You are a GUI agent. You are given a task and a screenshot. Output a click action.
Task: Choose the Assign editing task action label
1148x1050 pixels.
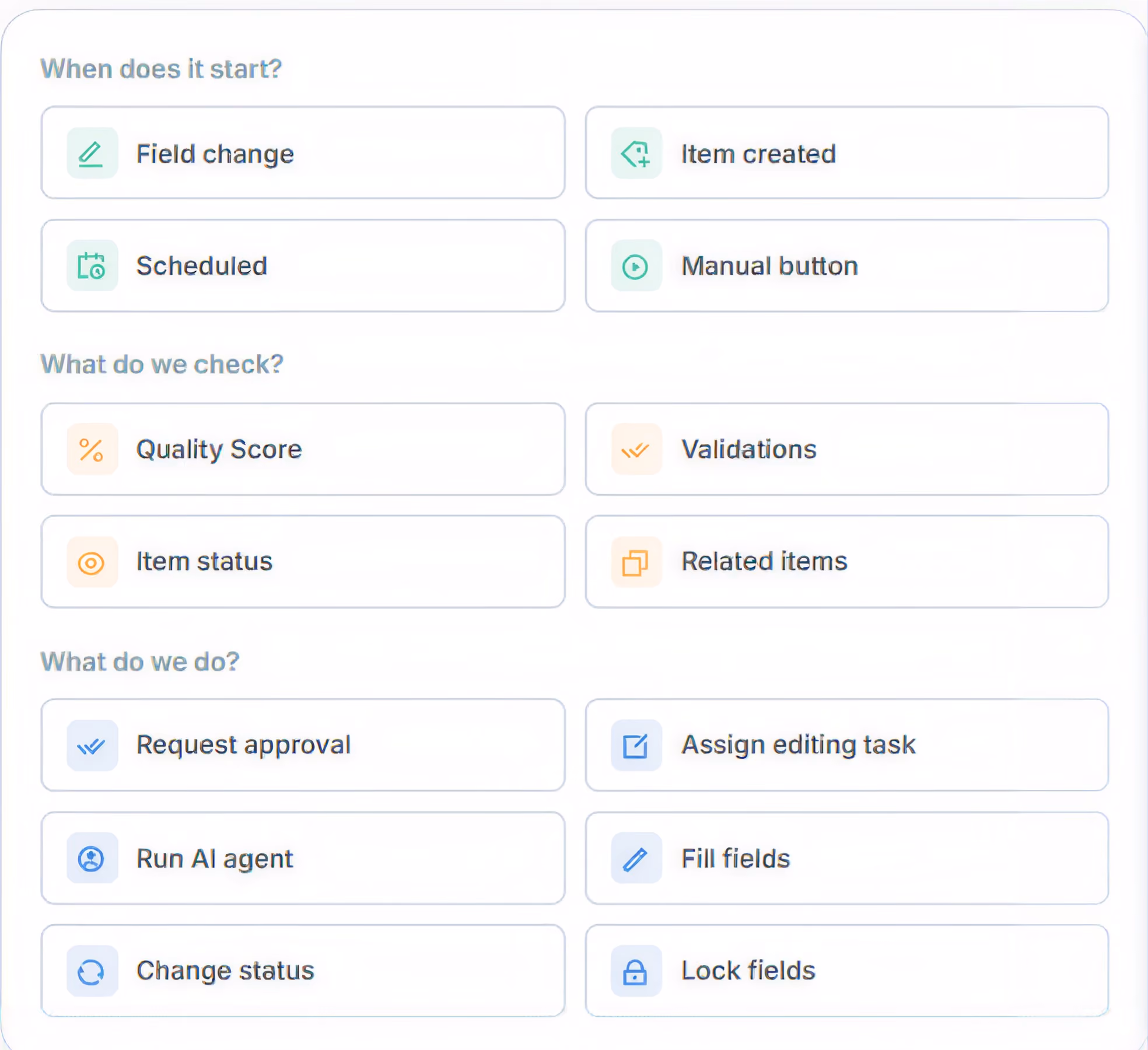point(798,745)
